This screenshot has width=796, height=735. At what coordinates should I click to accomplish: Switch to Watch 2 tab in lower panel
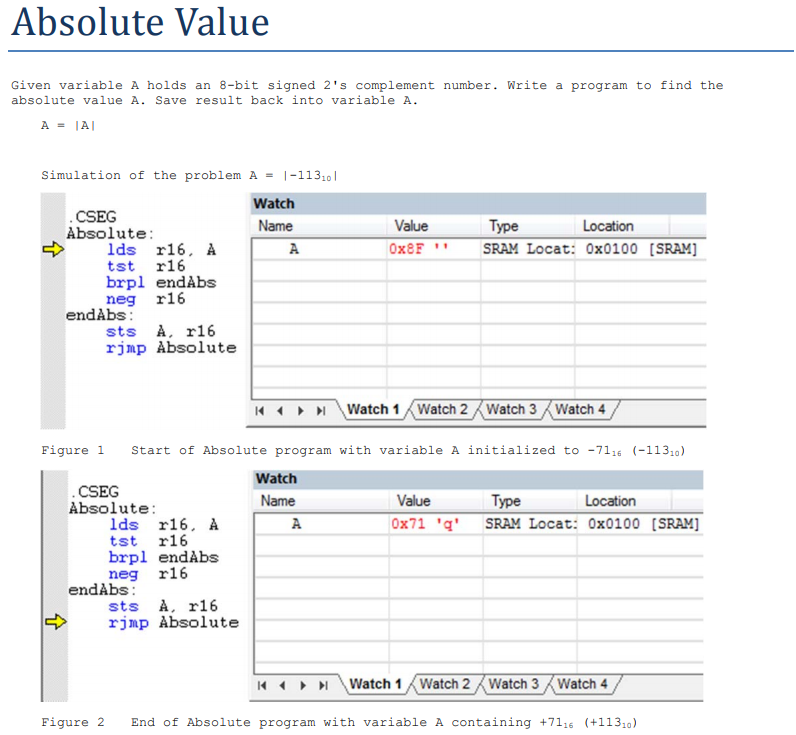coord(445,684)
